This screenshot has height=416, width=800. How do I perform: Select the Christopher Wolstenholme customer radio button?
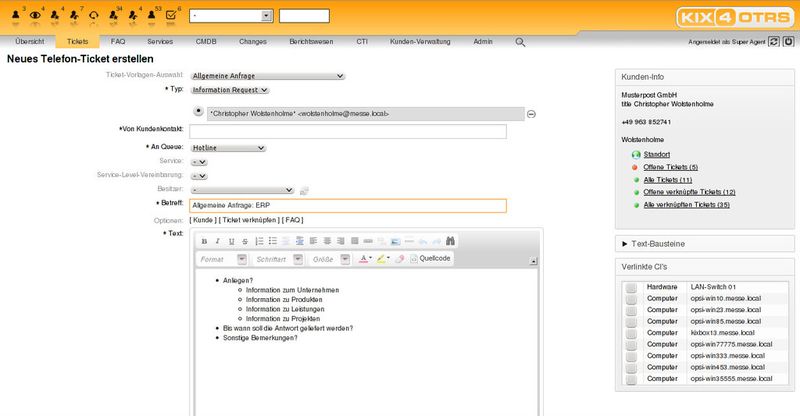coord(198,112)
